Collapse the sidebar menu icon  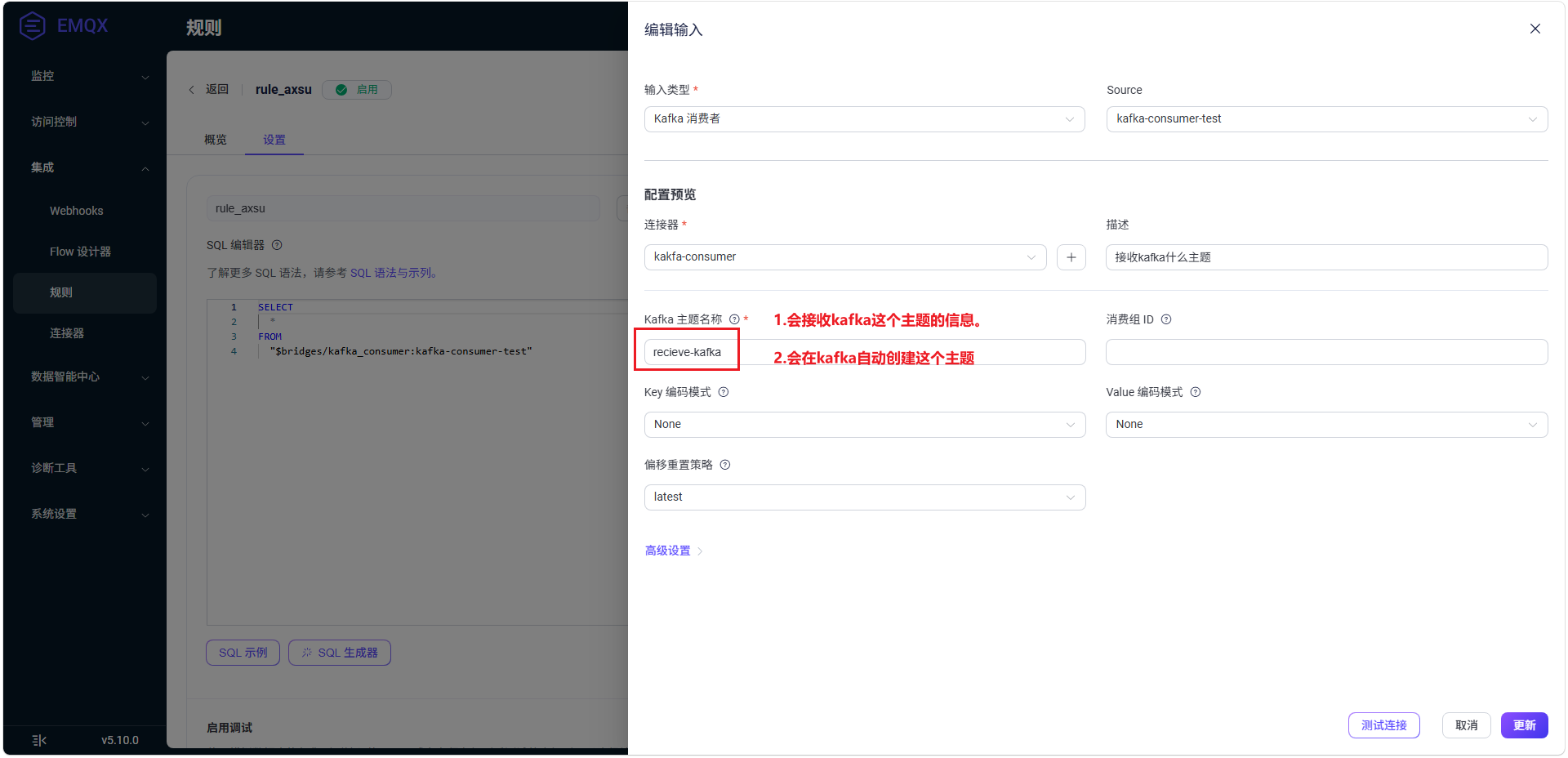click(39, 740)
